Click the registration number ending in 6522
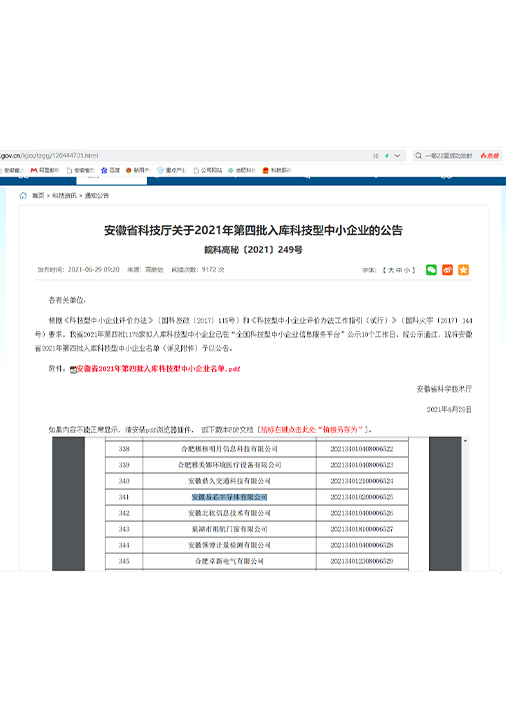Viewport: 506px width, 720px height. click(x=362, y=449)
